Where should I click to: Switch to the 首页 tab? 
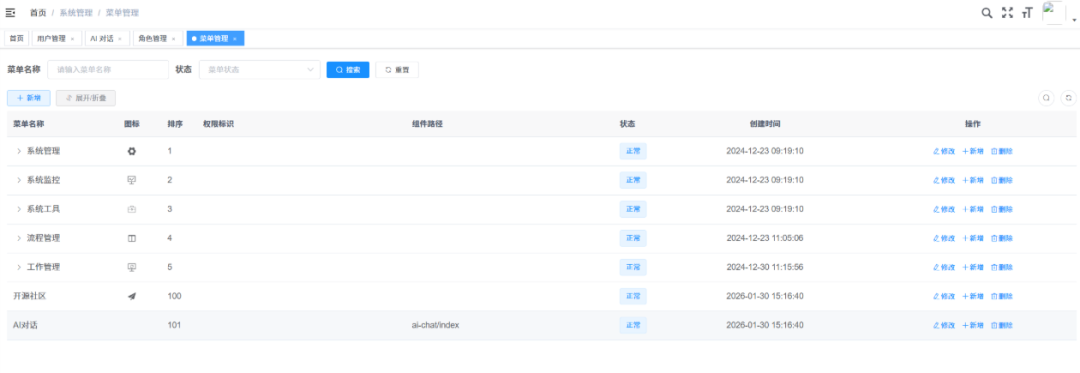tap(17, 39)
